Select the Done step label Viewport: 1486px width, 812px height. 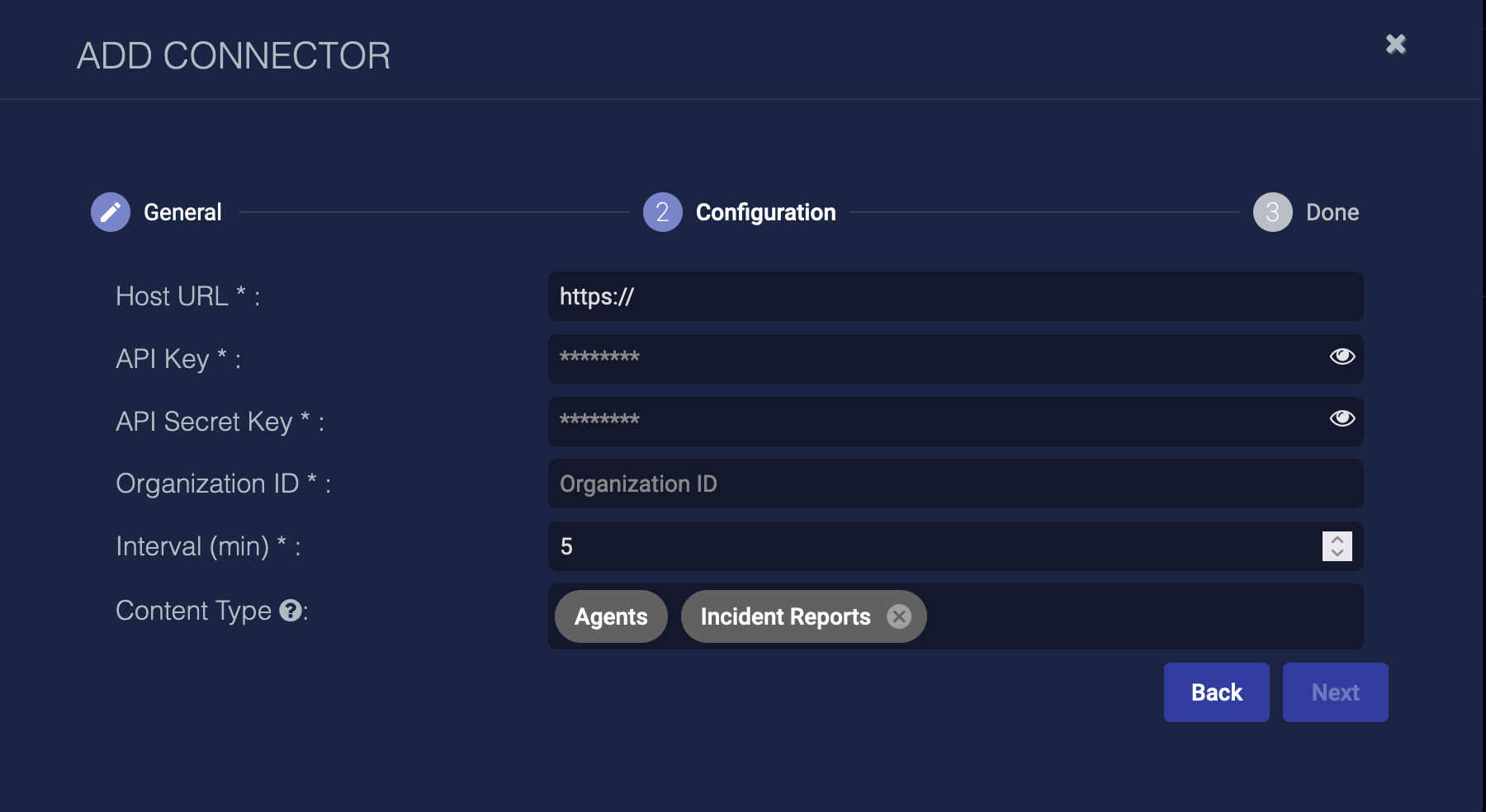(x=1332, y=212)
